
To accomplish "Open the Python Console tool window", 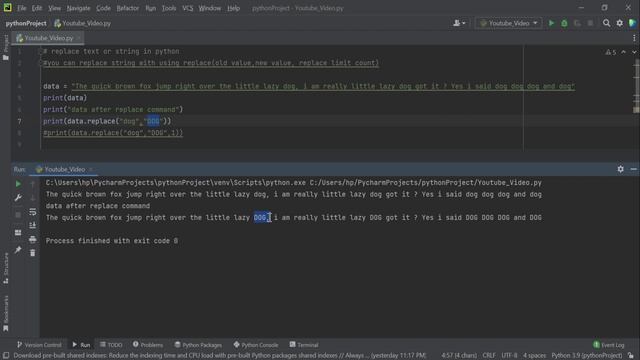I will pos(256,345).
